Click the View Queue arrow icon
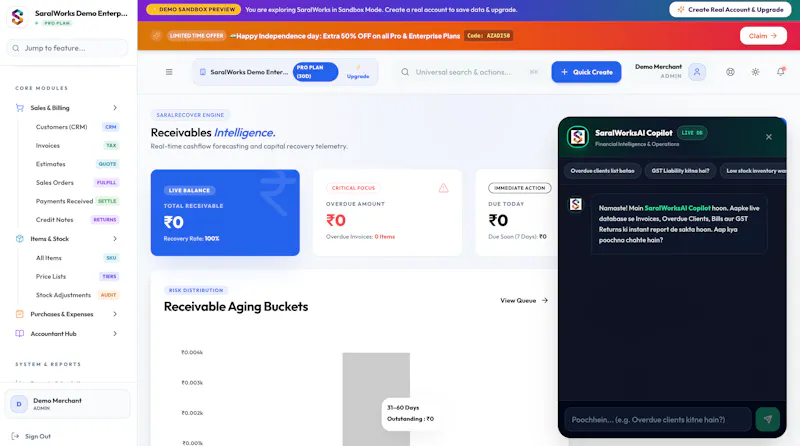Image resolution: width=800 pixels, height=446 pixels. 545,301
